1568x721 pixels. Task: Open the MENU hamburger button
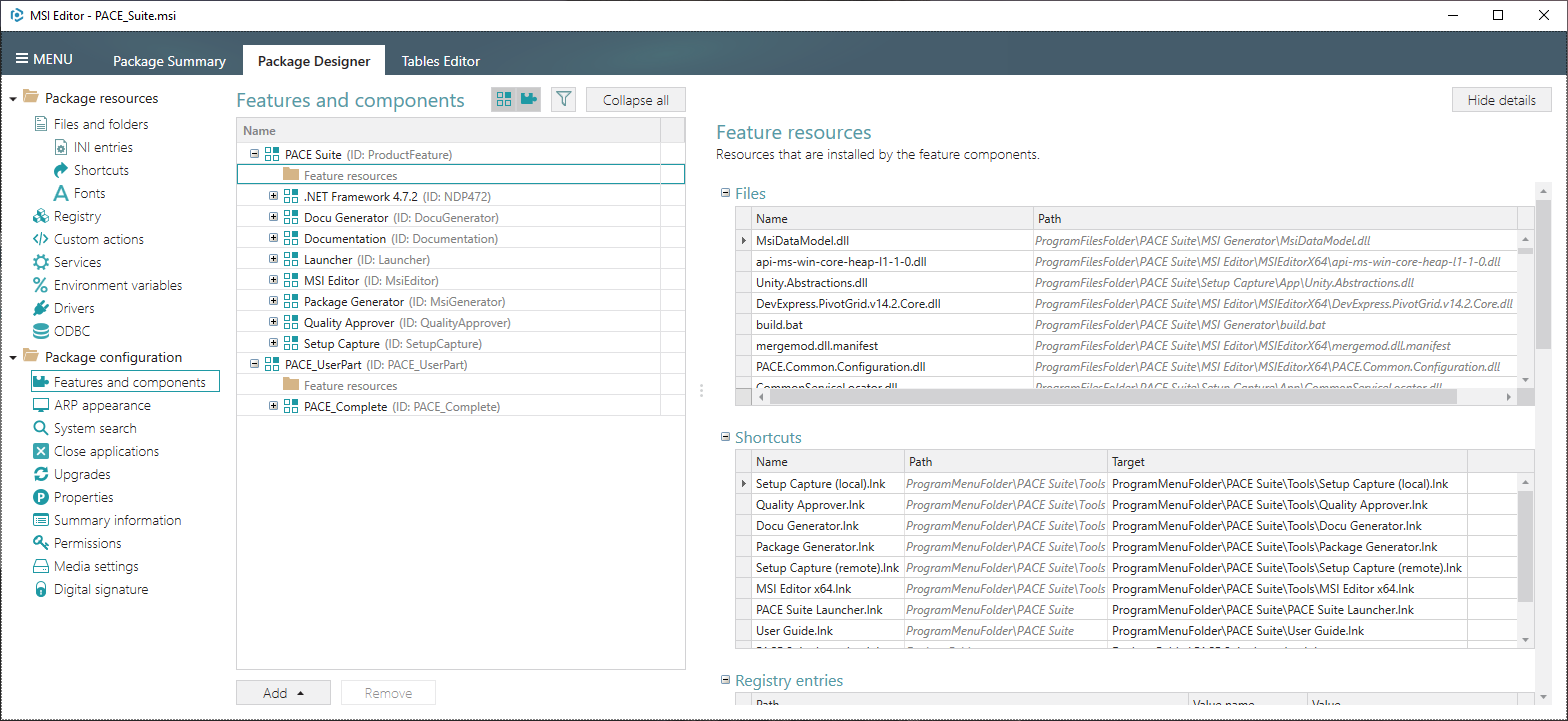tap(44, 59)
